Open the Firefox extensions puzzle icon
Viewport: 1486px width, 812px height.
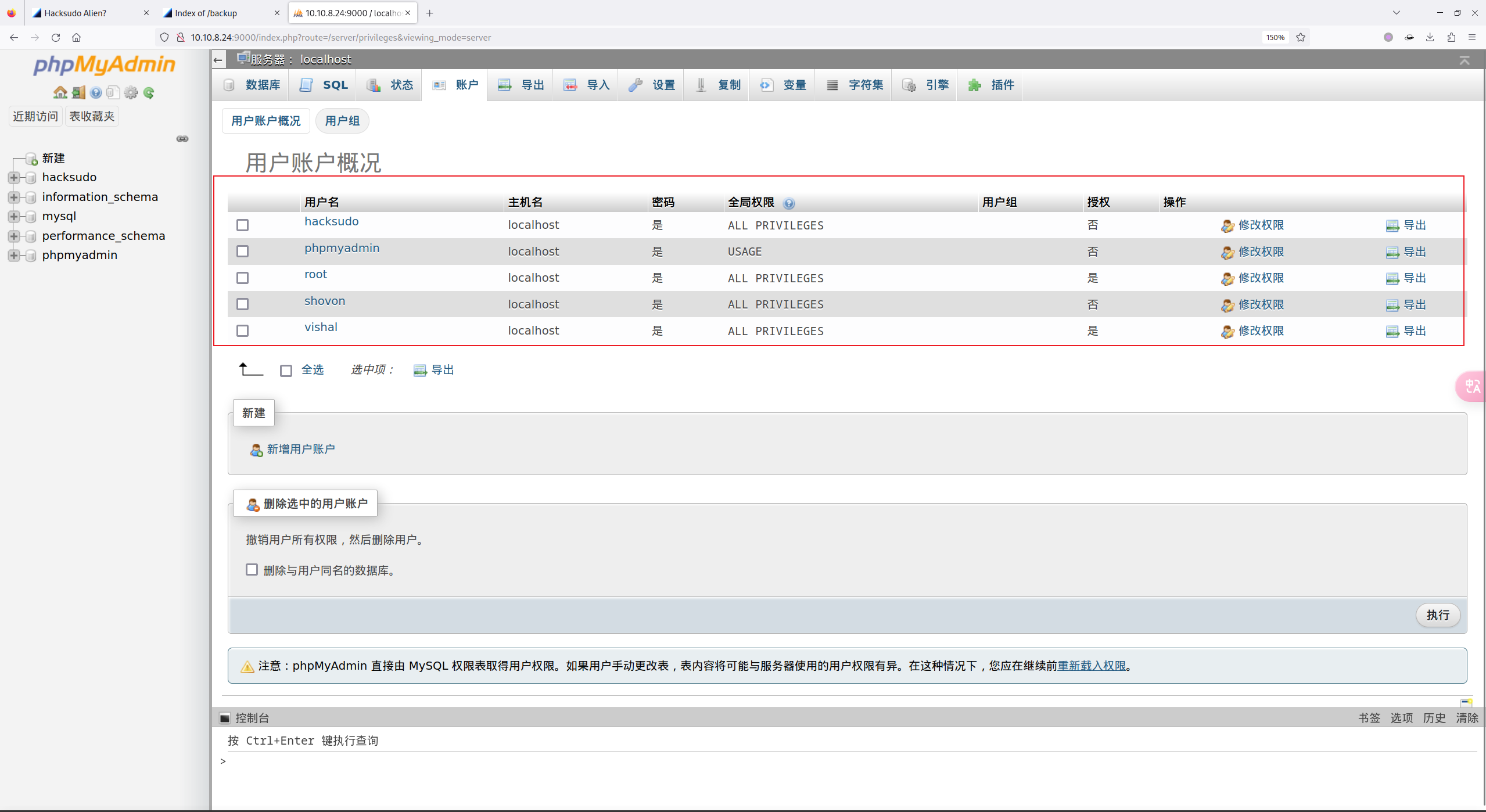1451,37
